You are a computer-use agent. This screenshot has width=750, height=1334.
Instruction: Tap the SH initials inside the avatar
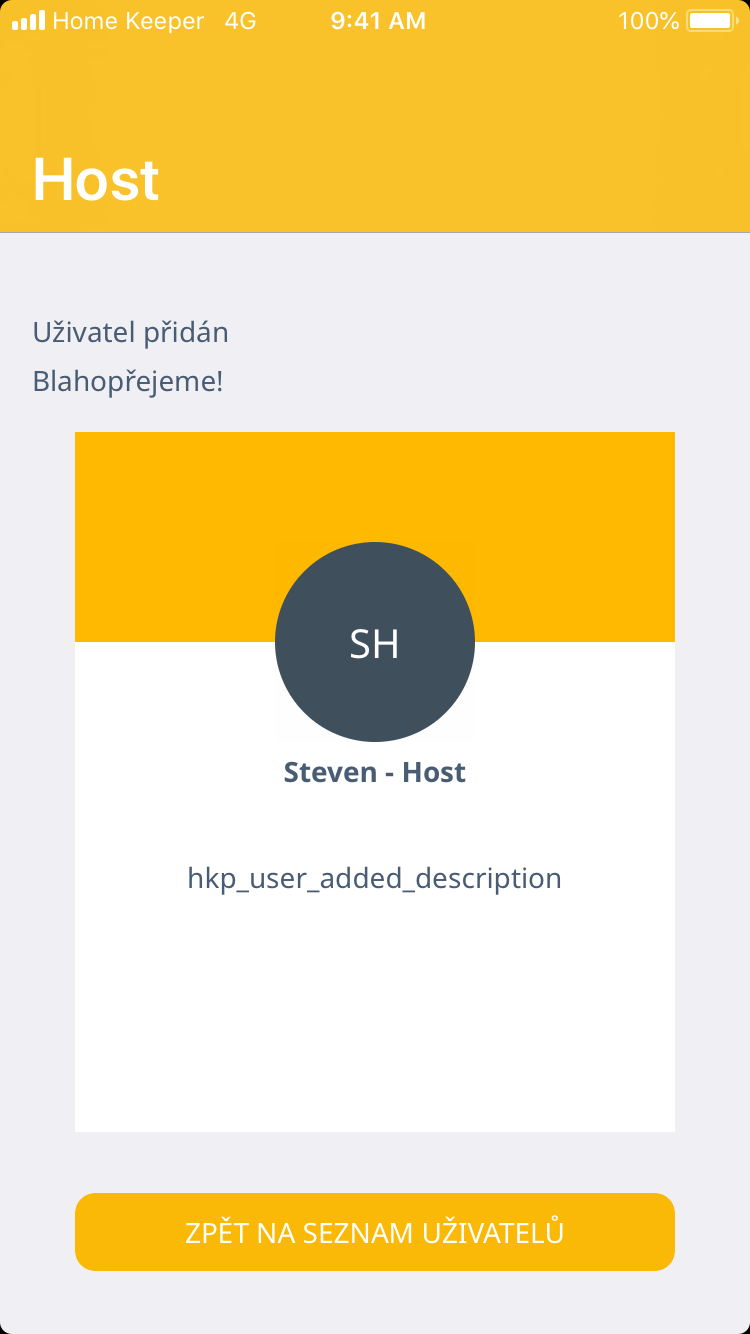point(375,645)
